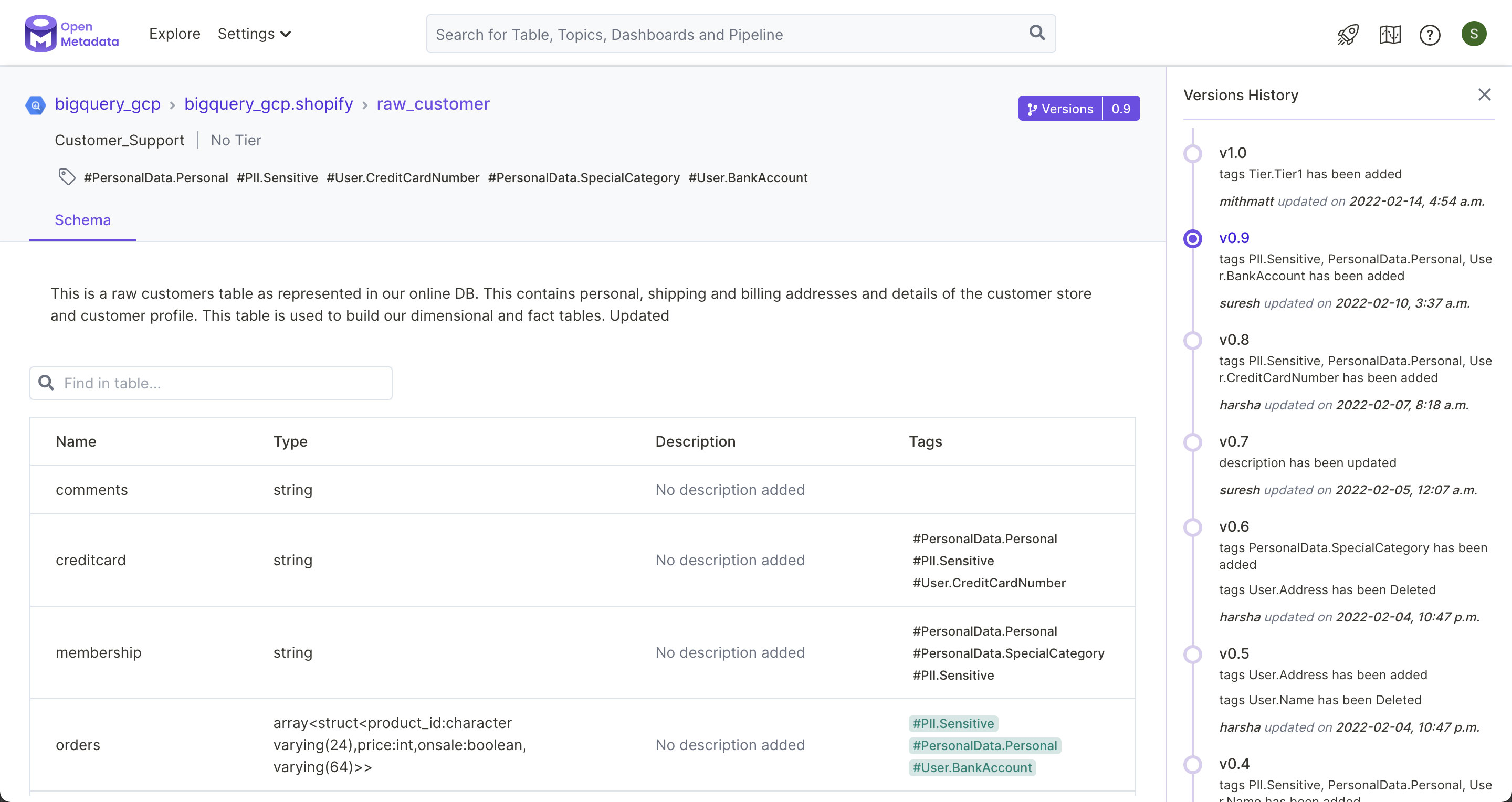Click the v0.6 version title
Viewport: 1512px width, 802px height.
[1234, 526]
